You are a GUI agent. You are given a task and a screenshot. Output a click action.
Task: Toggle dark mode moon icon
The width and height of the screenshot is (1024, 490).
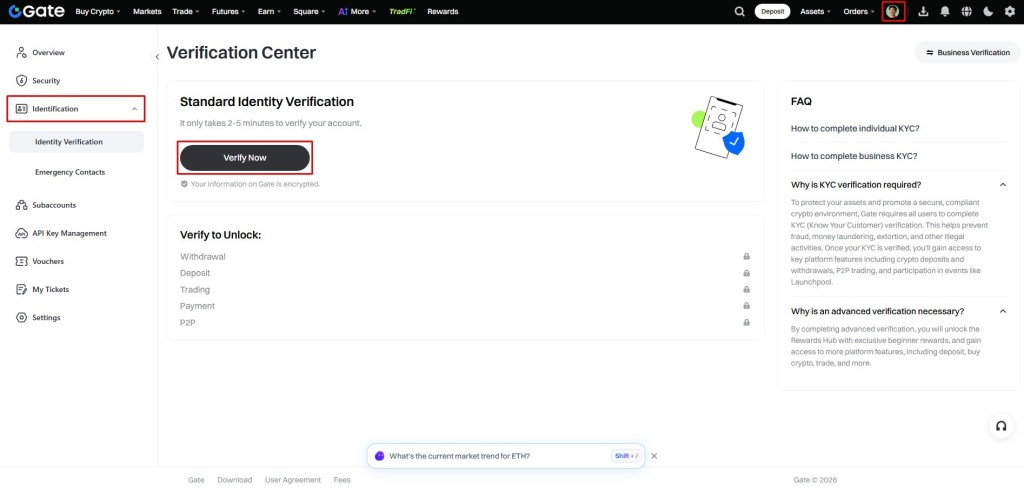(988, 11)
